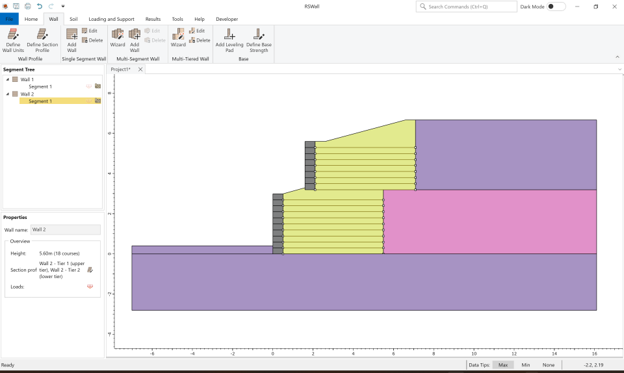
Task: Click the Wall 2 icon in tree
Action: (x=15, y=94)
